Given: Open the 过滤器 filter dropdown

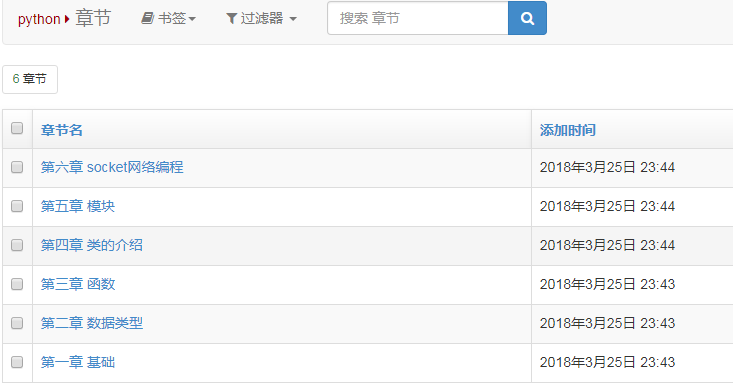Looking at the screenshot, I should point(261,19).
